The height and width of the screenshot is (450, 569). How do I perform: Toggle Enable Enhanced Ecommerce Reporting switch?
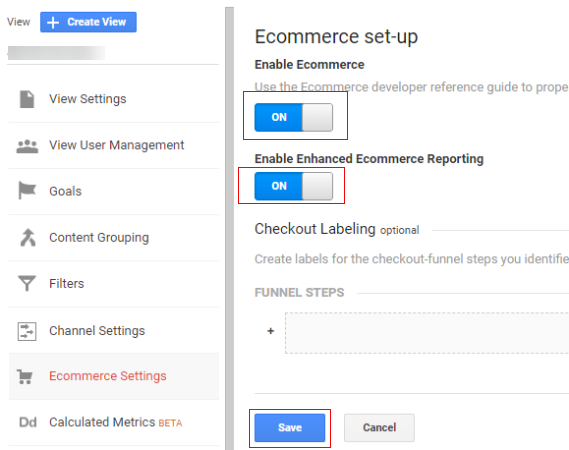(294, 186)
